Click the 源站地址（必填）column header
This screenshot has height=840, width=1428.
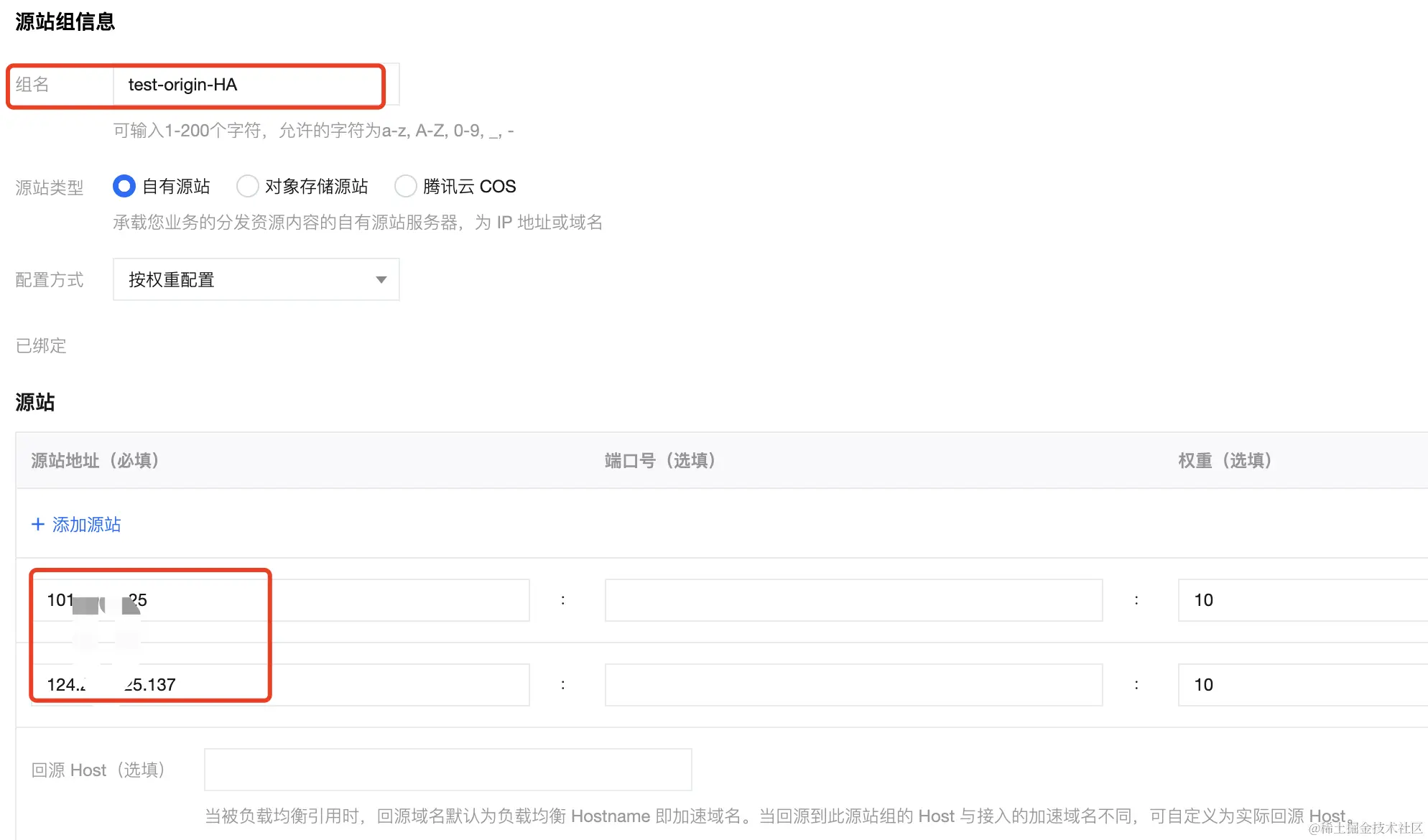pyautogui.click(x=95, y=461)
